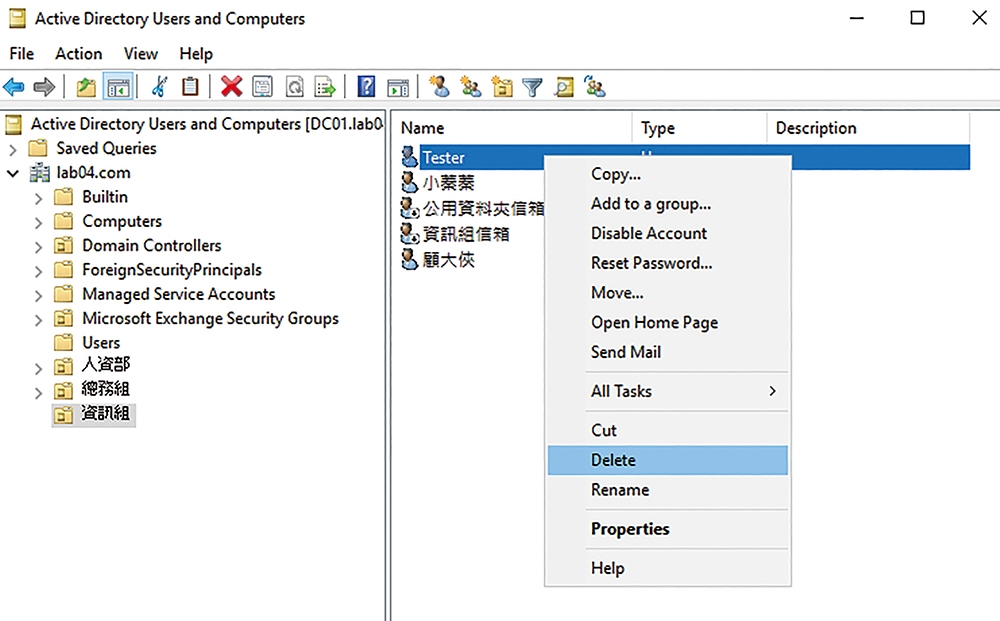Collapse the lab04.com domain node
Viewport: 1000px width, 621px height.
[13, 173]
